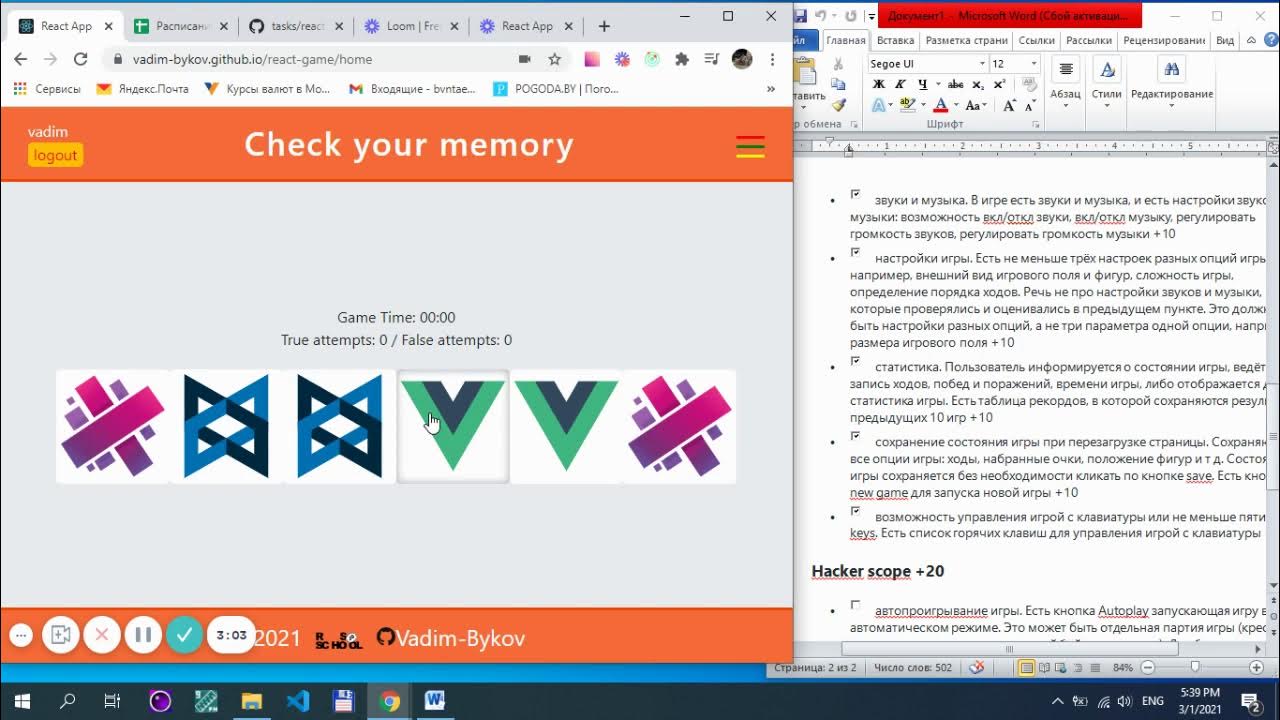The image size is (1280, 720).
Task: Click Undo in Word quick access toolbar
Action: tap(821, 16)
